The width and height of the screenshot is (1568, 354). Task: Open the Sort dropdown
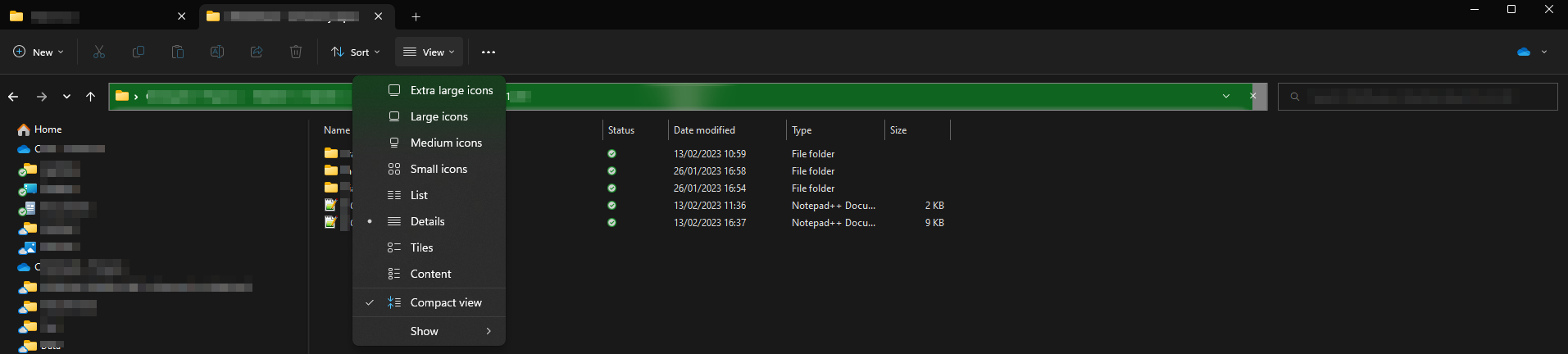click(356, 52)
